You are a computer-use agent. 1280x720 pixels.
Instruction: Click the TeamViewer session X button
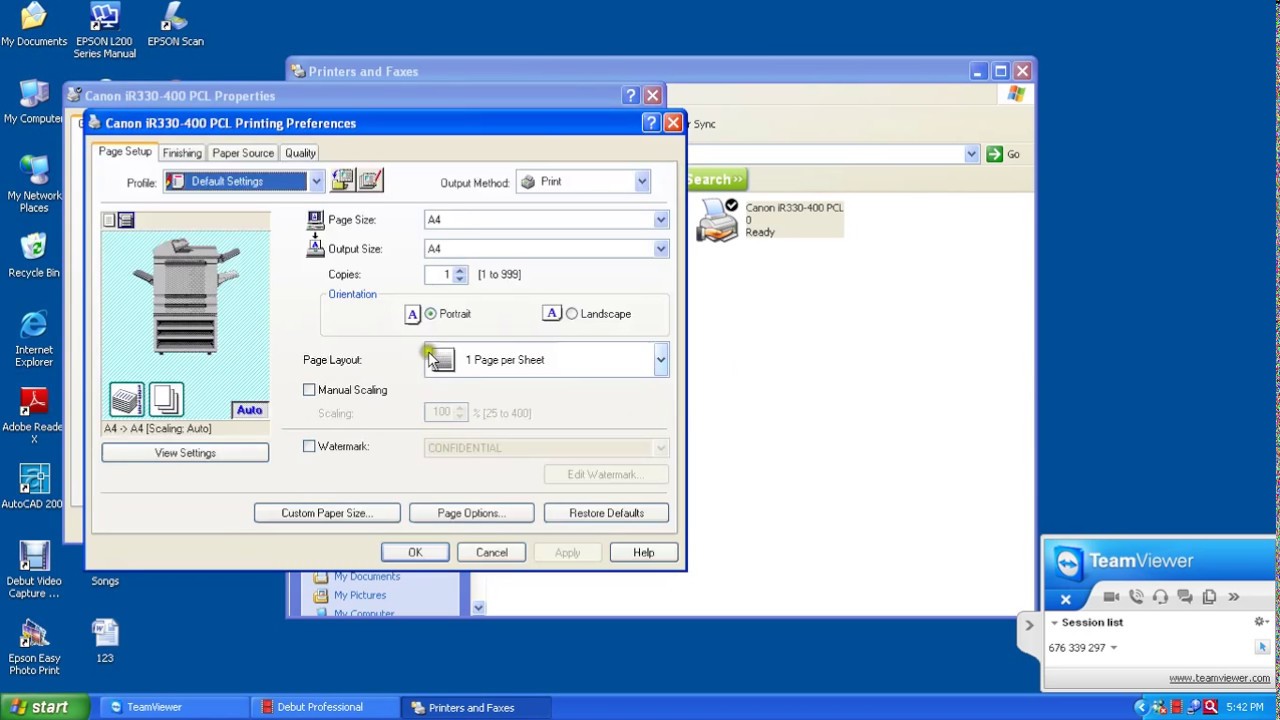click(x=1066, y=599)
